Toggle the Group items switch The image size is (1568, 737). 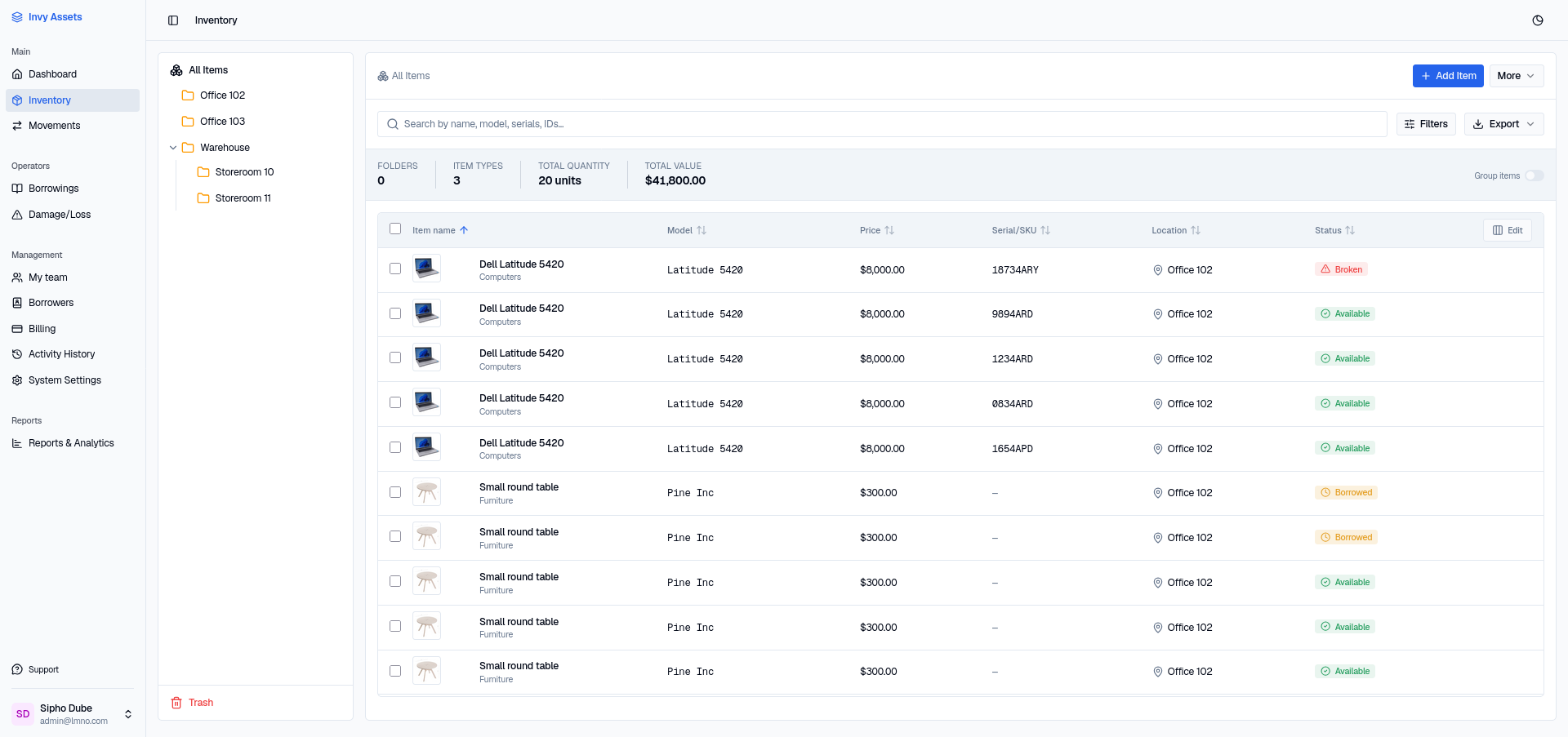[x=1535, y=175]
